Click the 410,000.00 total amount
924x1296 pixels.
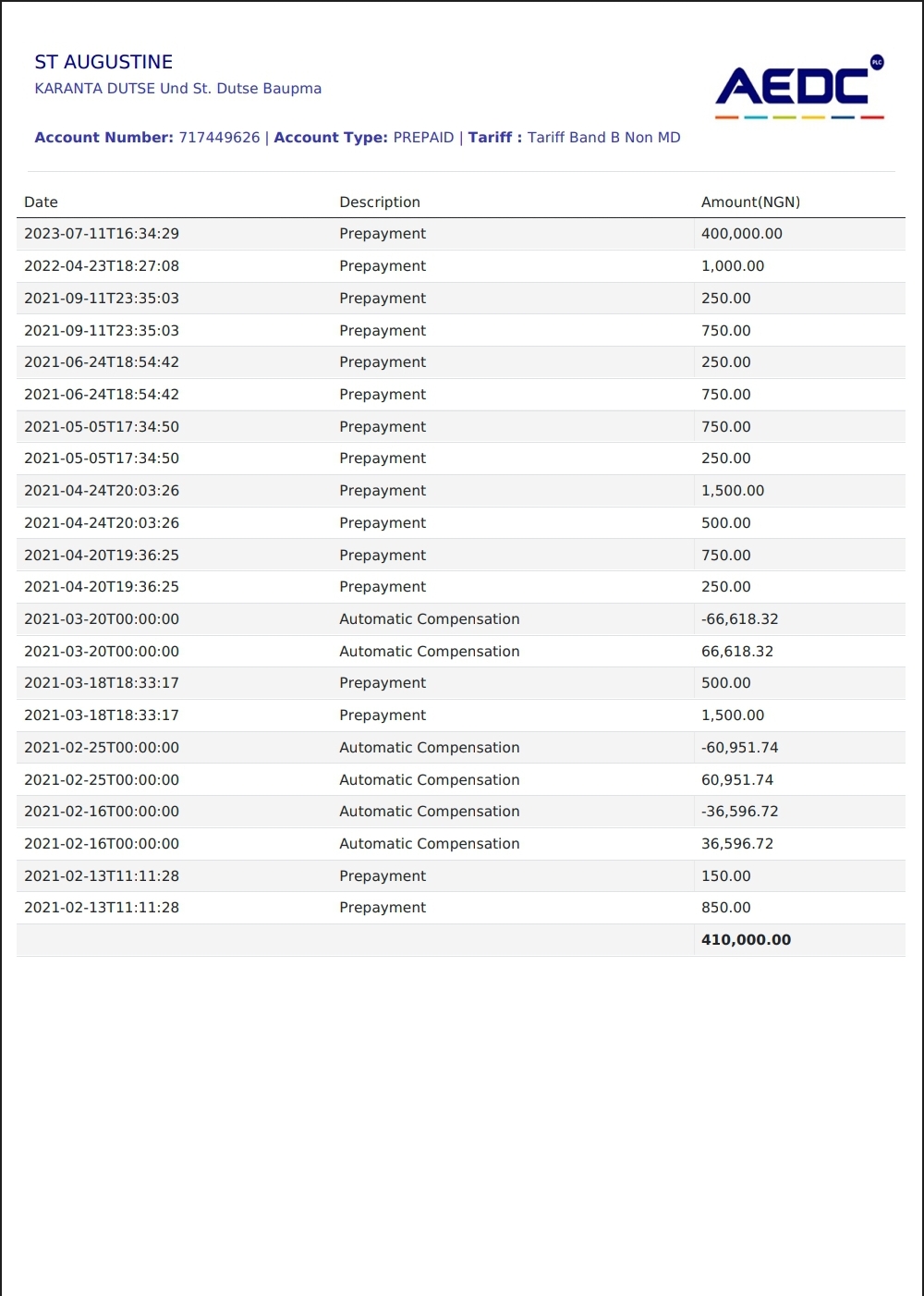pos(746,940)
